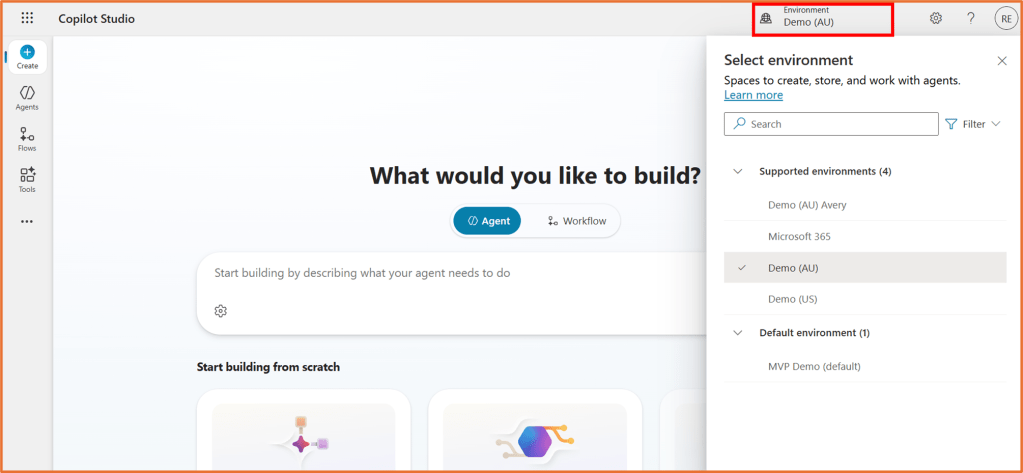
Task: Choose the Microsoft 365 environment
Action: click(x=799, y=236)
